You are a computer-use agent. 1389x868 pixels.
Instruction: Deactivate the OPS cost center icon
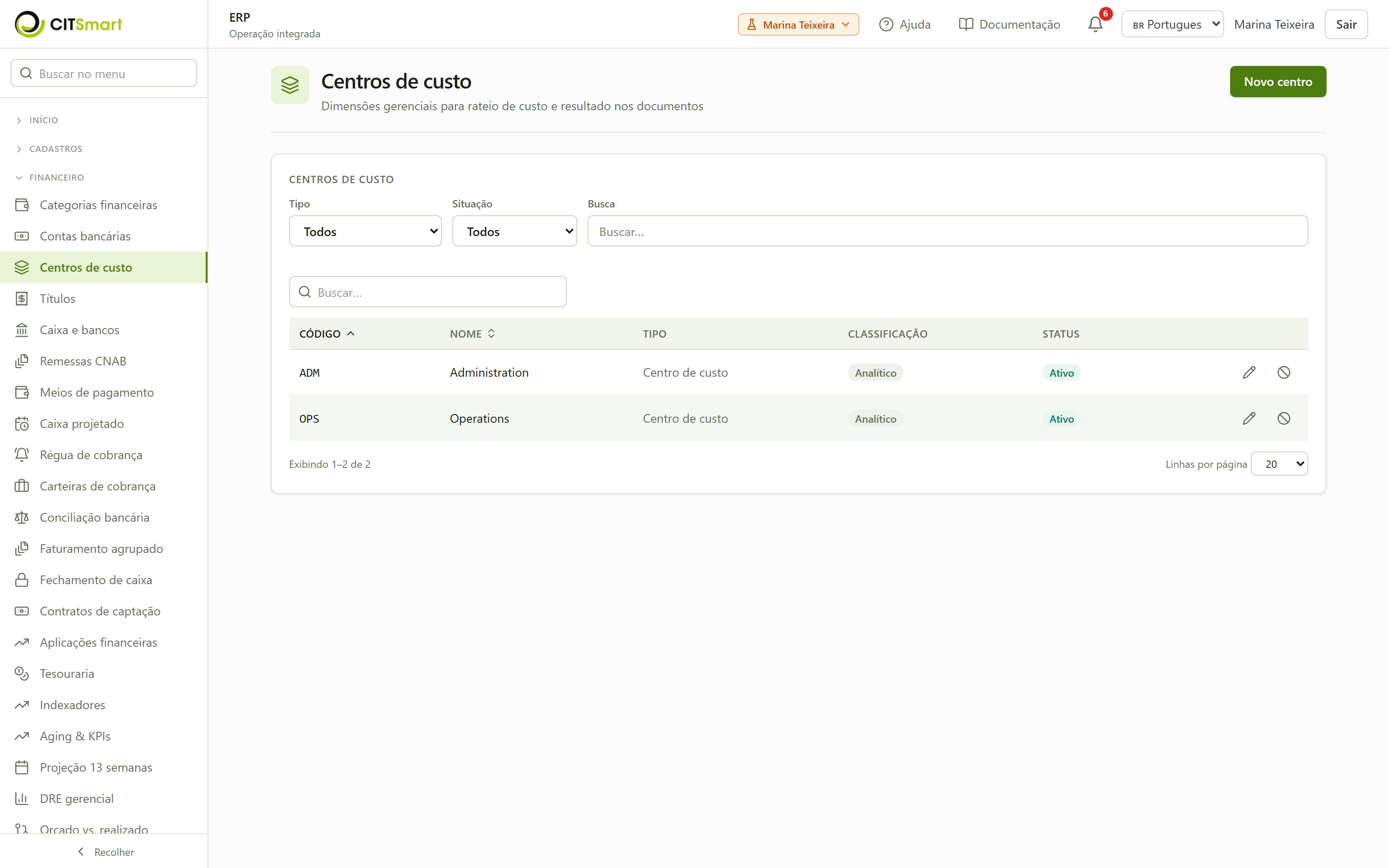point(1284,418)
